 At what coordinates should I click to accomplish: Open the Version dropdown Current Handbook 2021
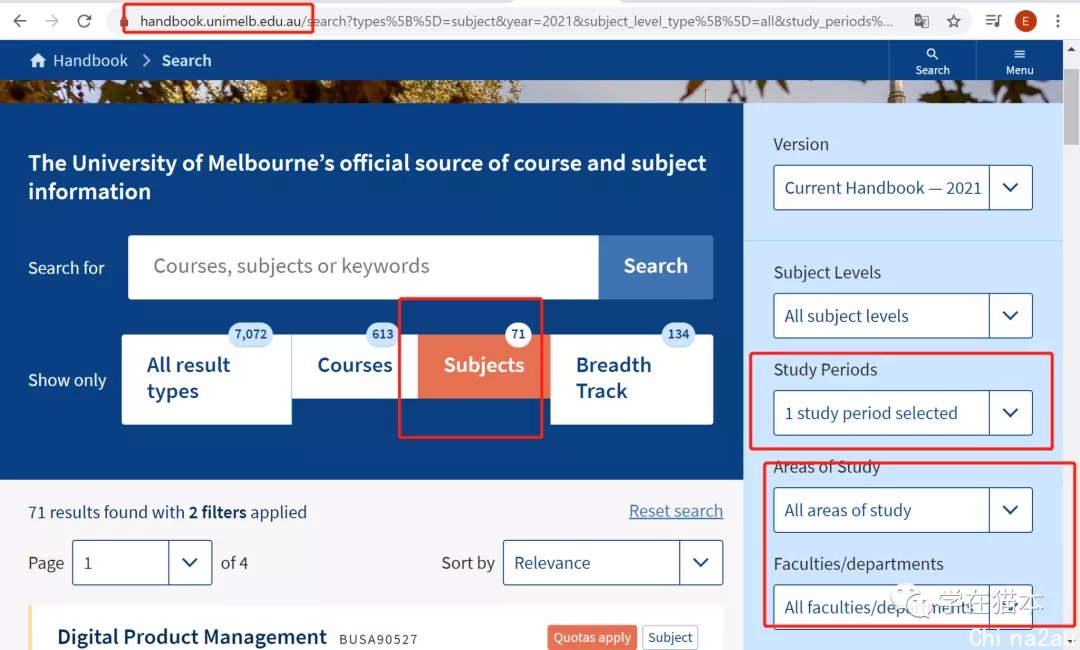coord(902,187)
